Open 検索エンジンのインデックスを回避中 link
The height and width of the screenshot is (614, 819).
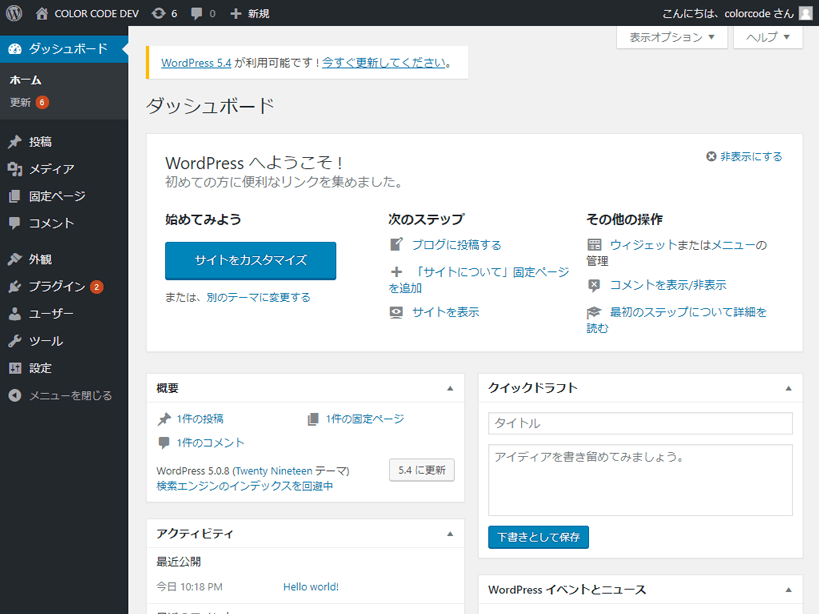pyautogui.click(x=244, y=486)
